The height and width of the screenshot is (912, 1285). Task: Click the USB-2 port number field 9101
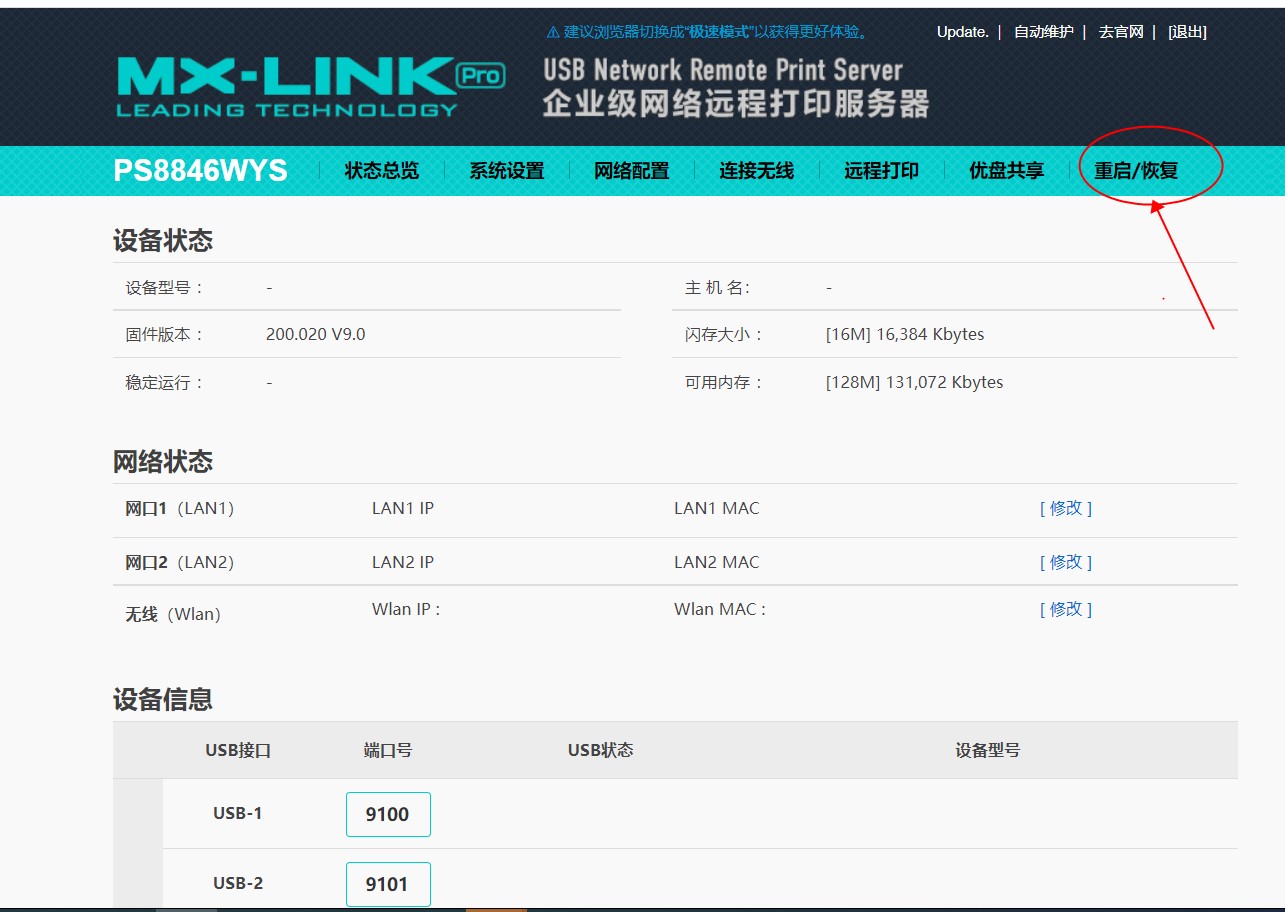pyautogui.click(x=388, y=884)
